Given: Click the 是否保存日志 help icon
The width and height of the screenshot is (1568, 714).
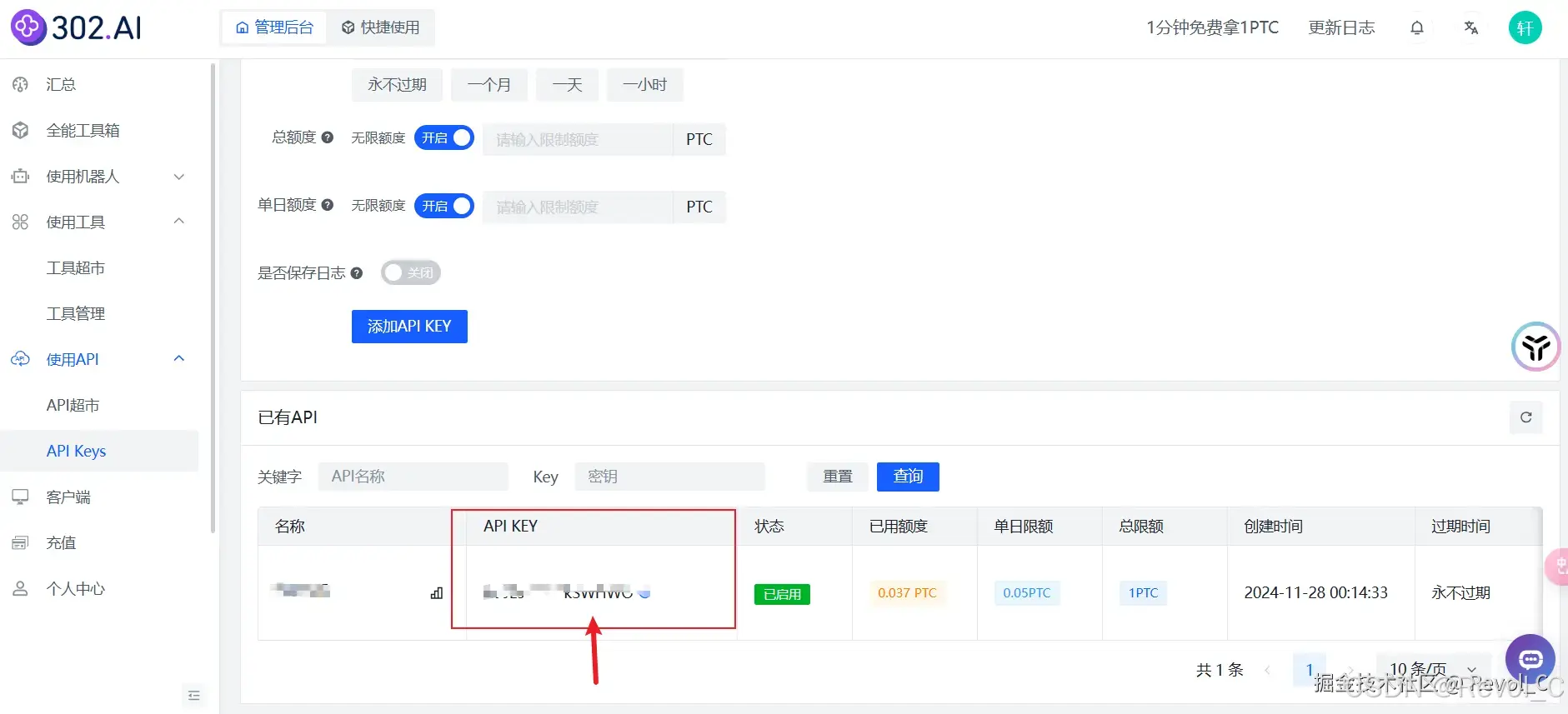Looking at the screenshot, I should (x=357, y=273).
